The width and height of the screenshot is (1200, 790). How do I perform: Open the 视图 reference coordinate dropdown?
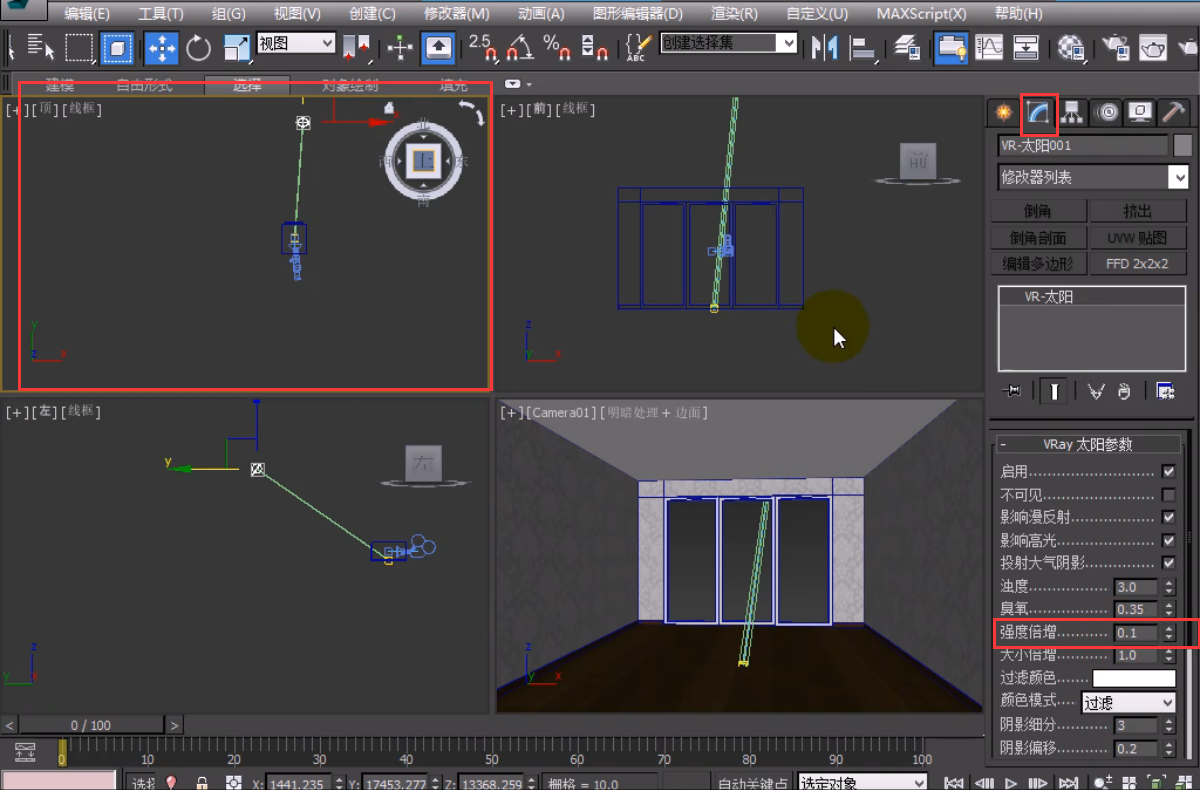296,43
